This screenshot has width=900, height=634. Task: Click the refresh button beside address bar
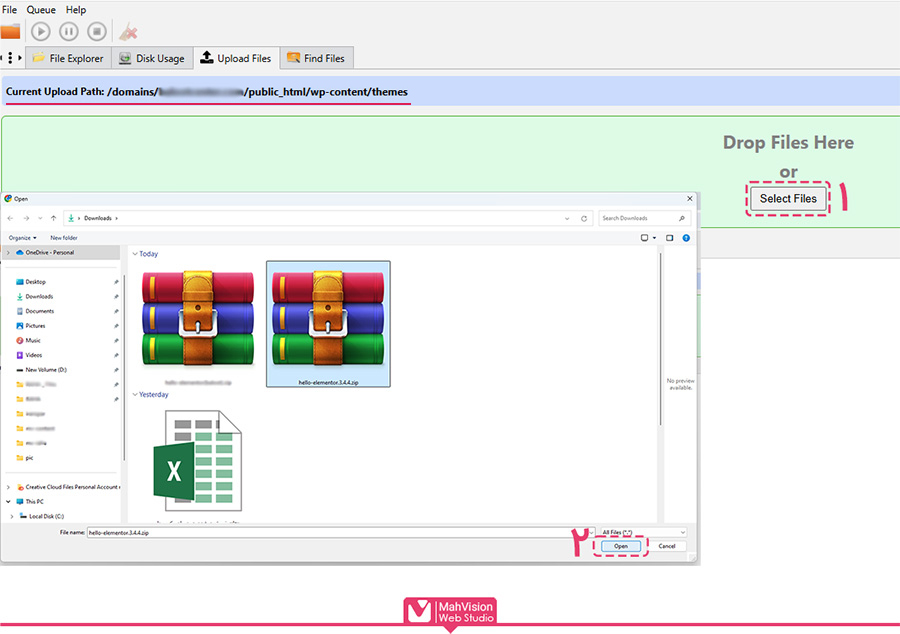[584, 218]
